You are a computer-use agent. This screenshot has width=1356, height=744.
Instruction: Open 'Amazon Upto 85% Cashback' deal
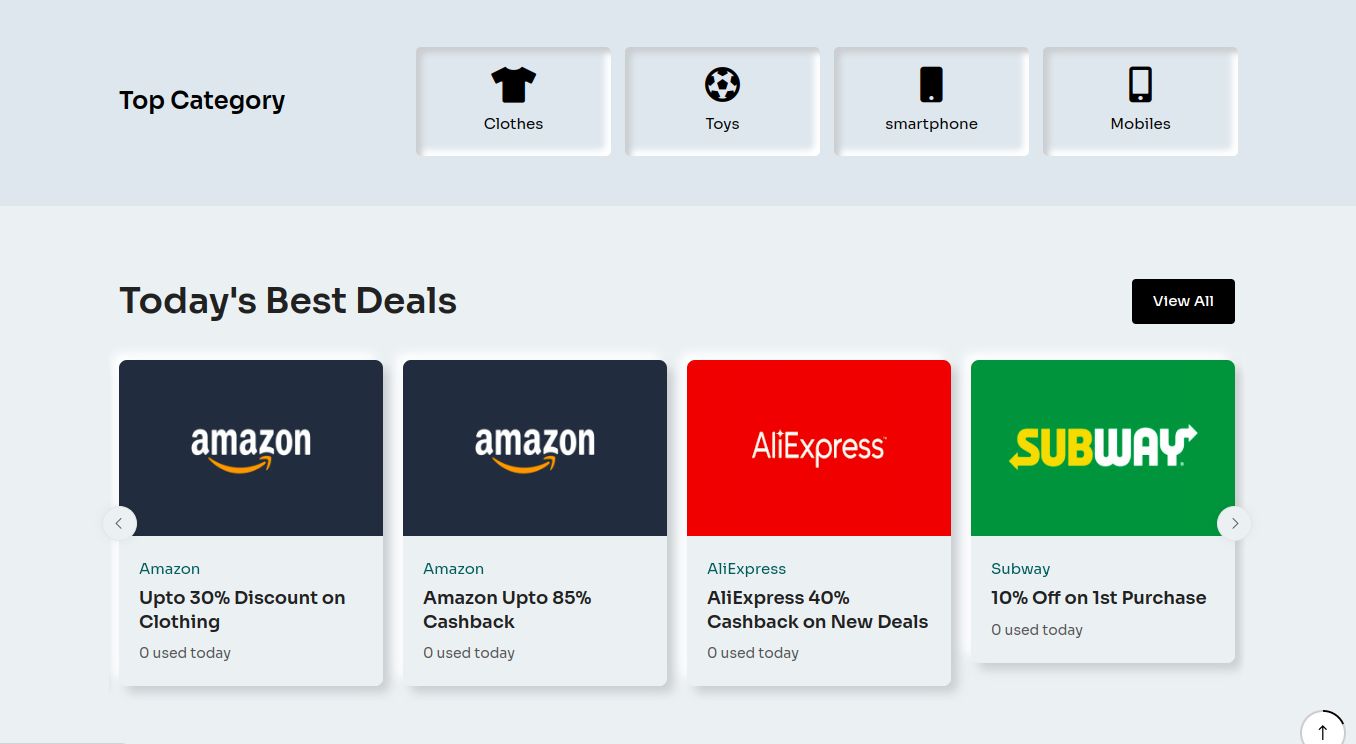coord(507,609)
